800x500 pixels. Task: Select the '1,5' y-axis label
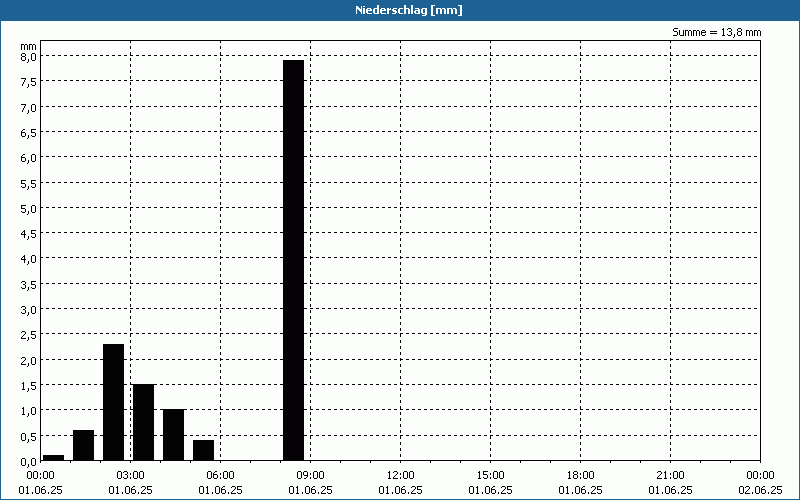pos(28,385)
